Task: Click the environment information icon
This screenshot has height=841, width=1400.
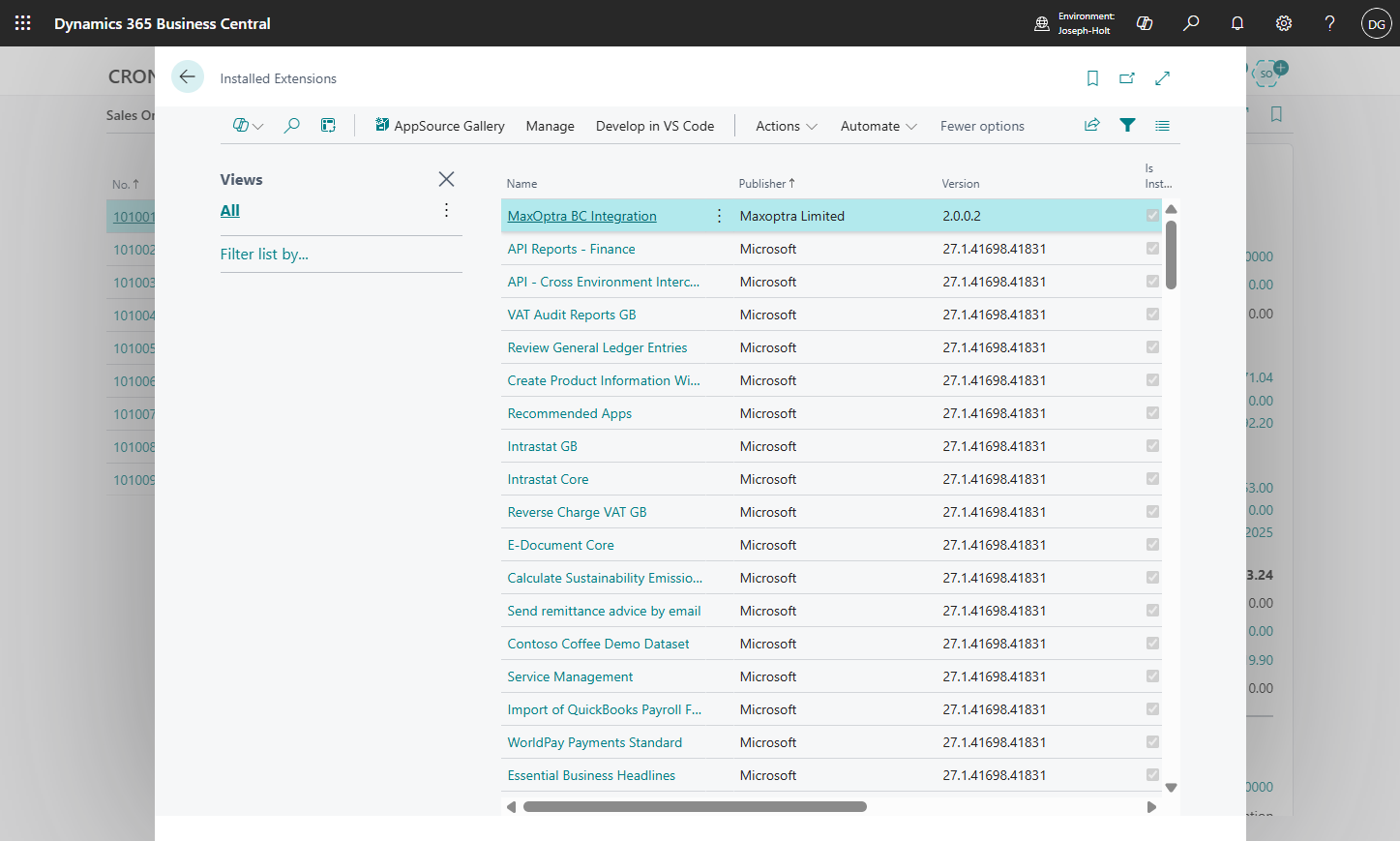Action: (x=1042, y=23)
